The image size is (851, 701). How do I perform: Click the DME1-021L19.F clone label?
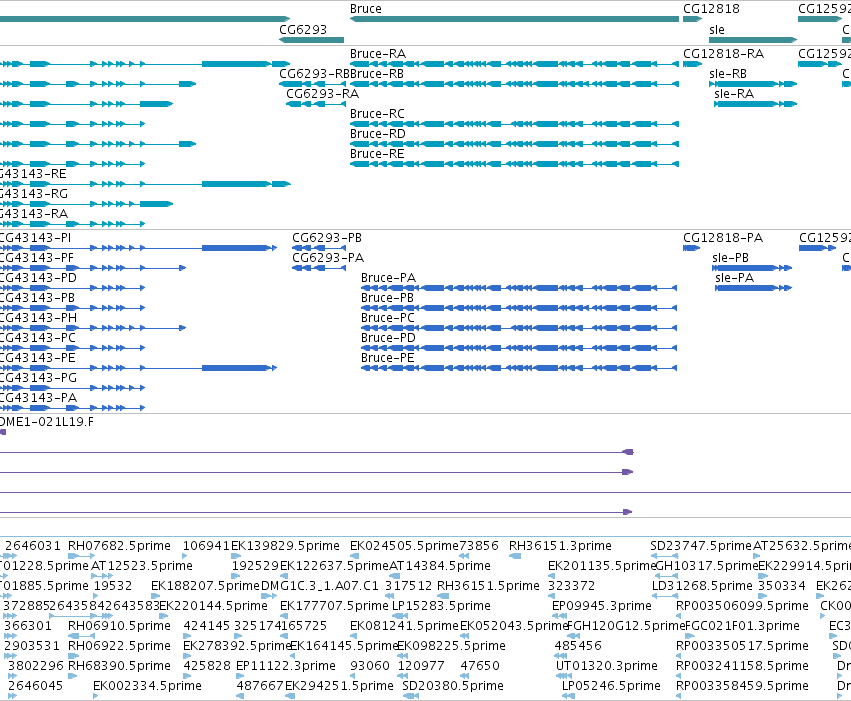click(x=47, y=422)
